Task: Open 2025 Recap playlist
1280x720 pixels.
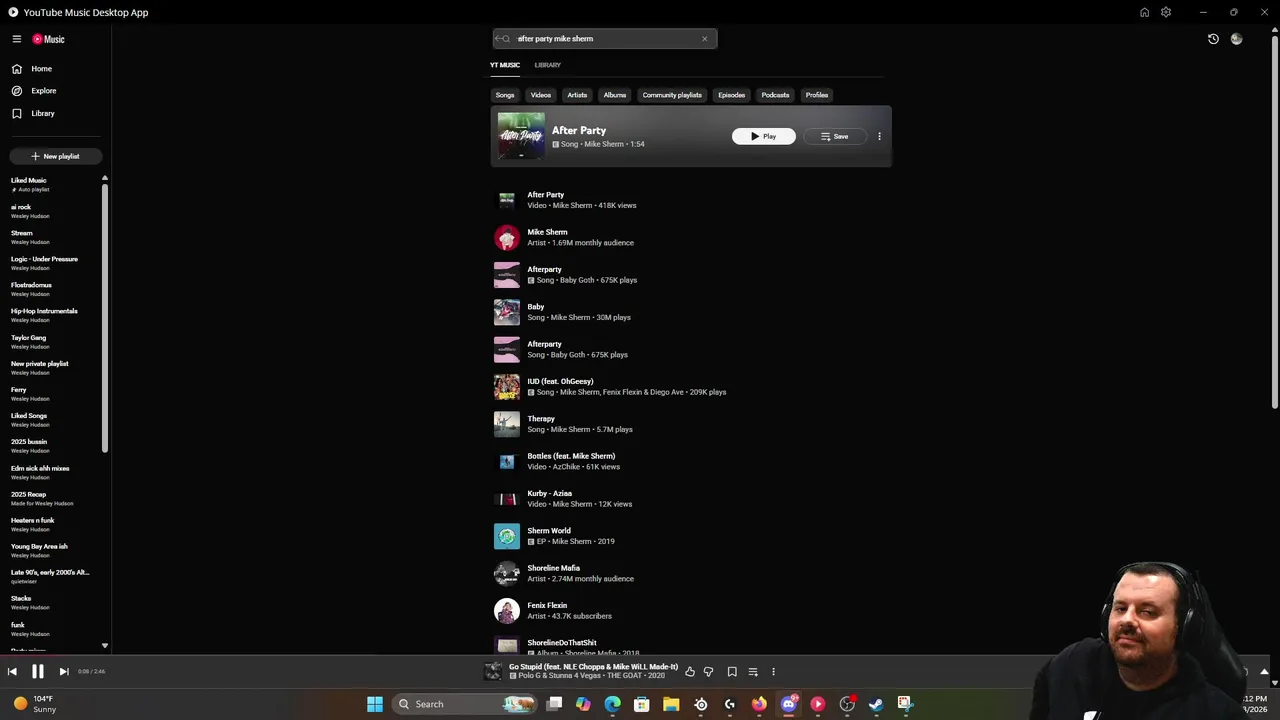Action: tap(52, 498)
